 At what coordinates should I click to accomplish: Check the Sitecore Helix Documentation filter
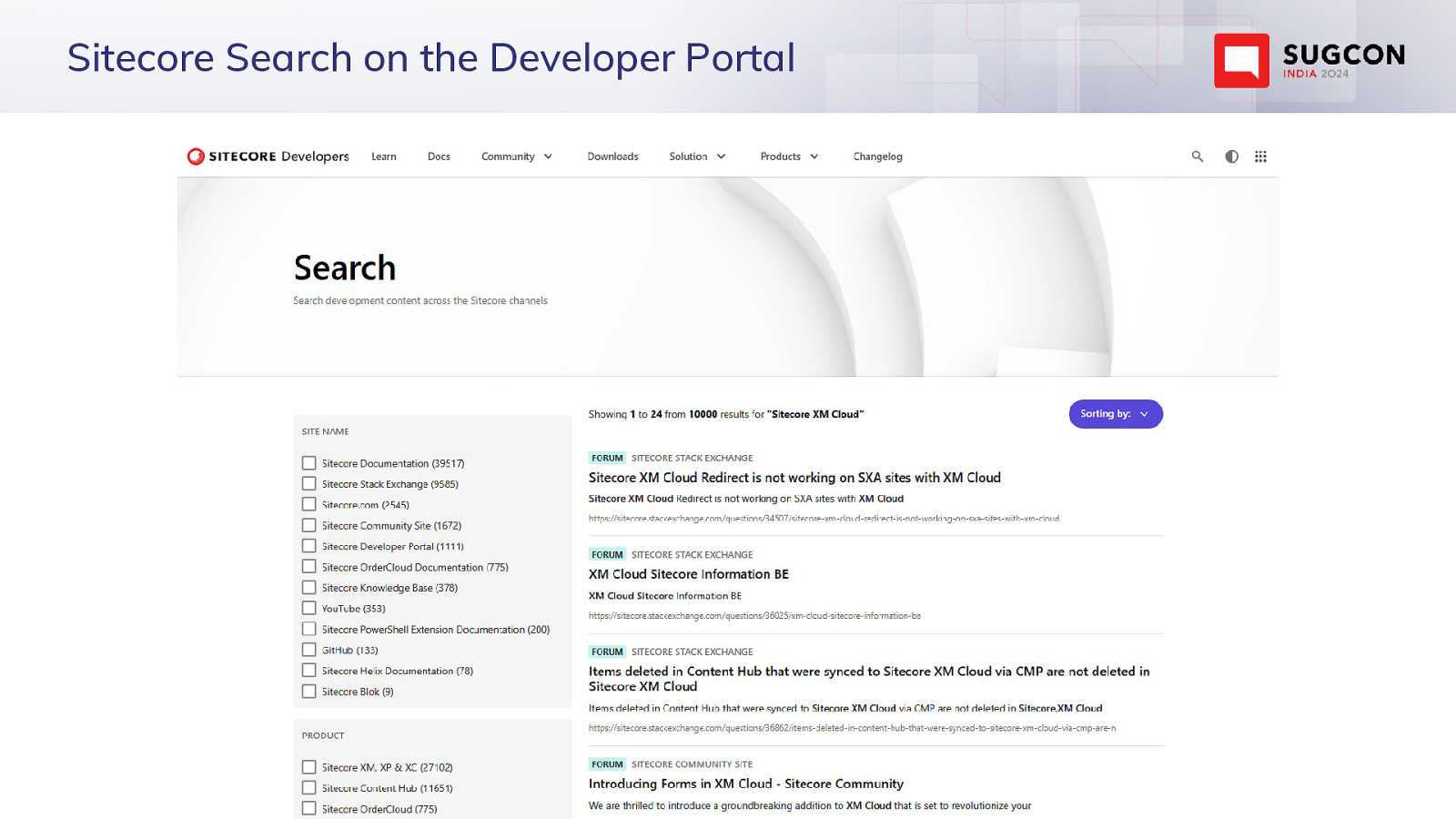309,671
